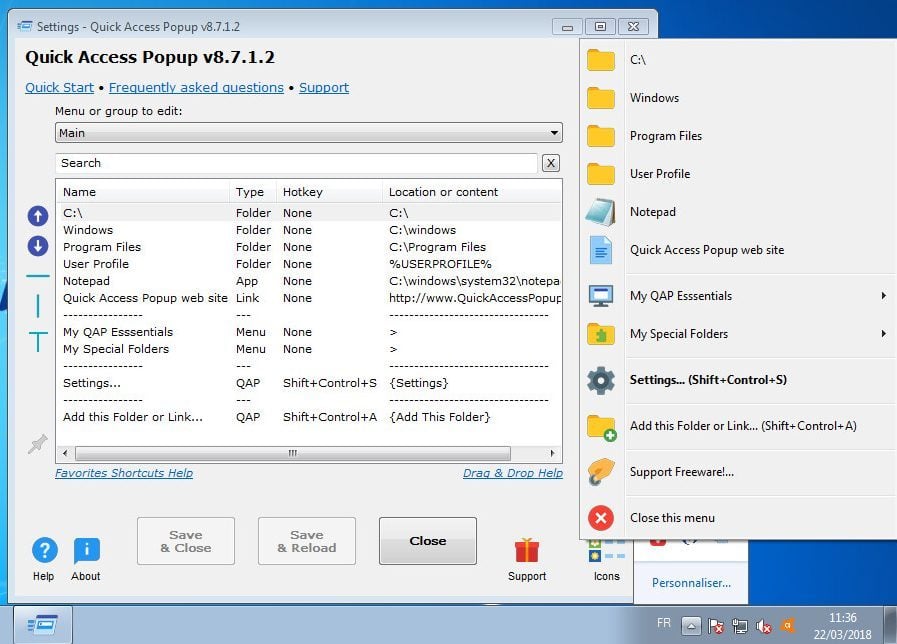Open the Favorites Shortcuts Help link

(x=124, y=473)
